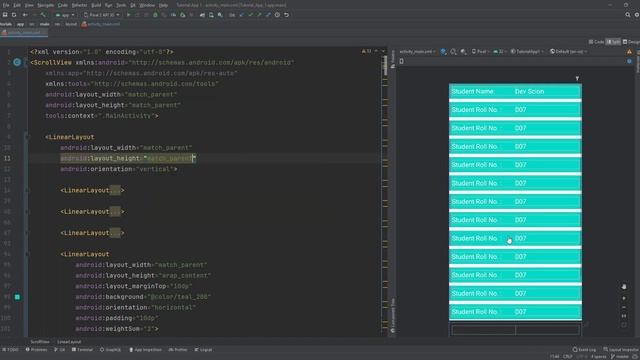Click the Profile app icon in toolbar
The image size is (640, 360).
click(x=173, y=15)
